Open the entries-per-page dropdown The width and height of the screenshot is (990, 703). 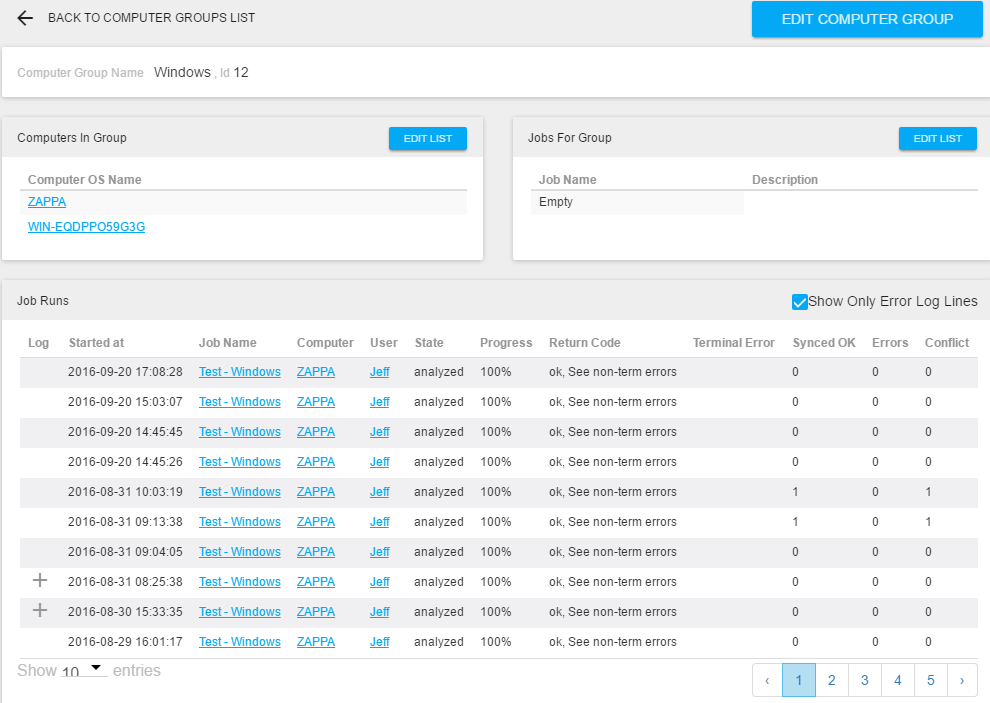pyautogui.click(x=84, y=670)
